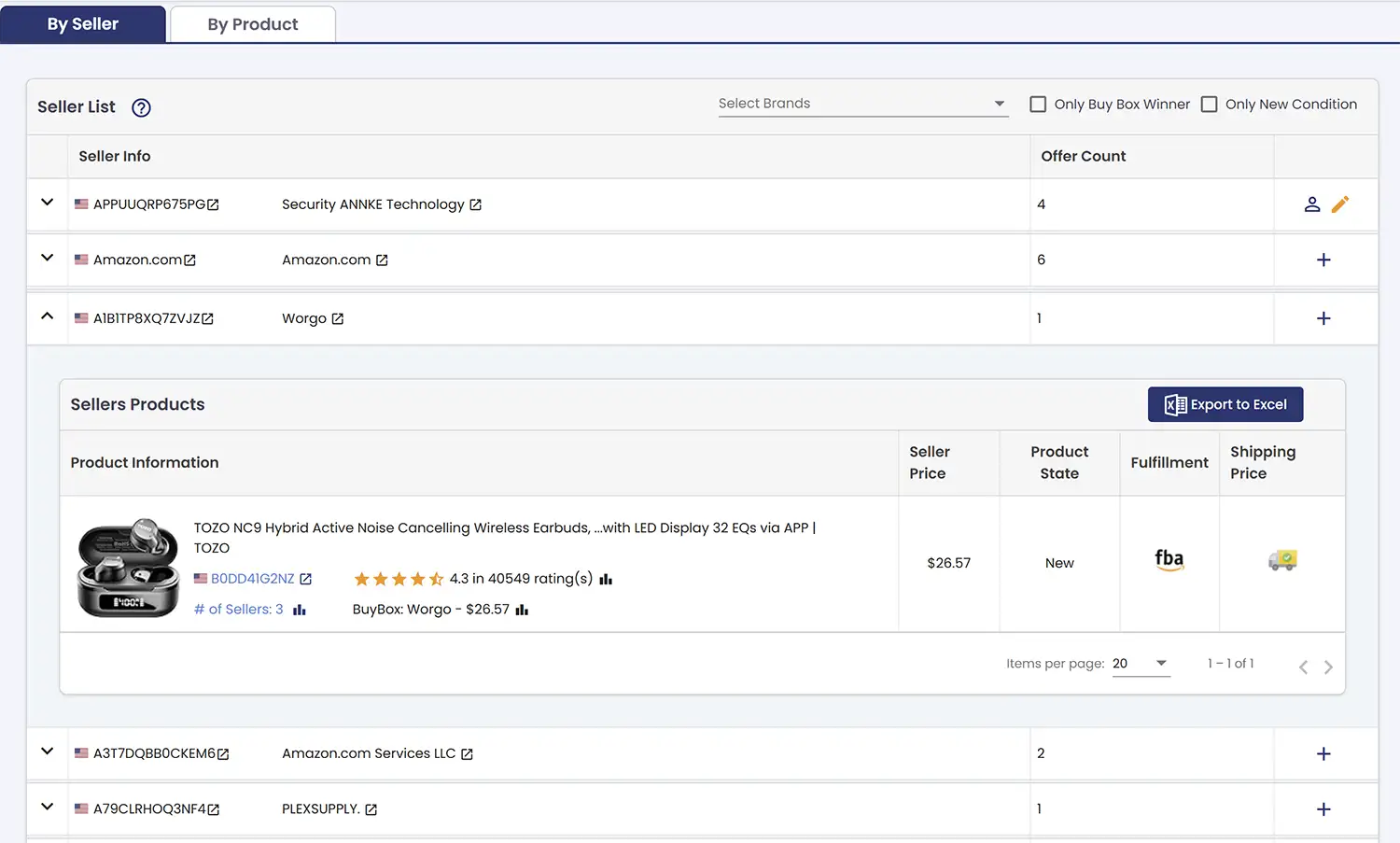Click the fba fulfillment badge
This screenshot has height=843, width=1400.
click(1169, 561)
